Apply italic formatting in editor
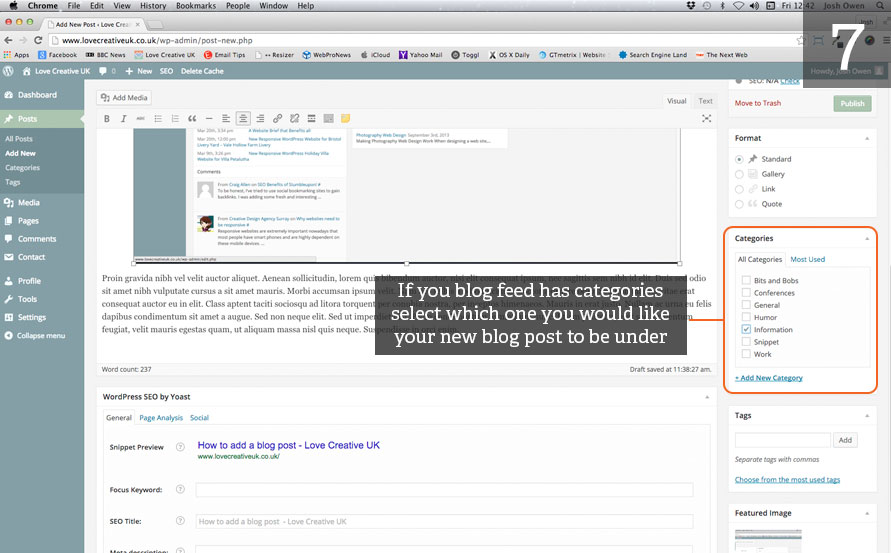 tap(124, 118)
